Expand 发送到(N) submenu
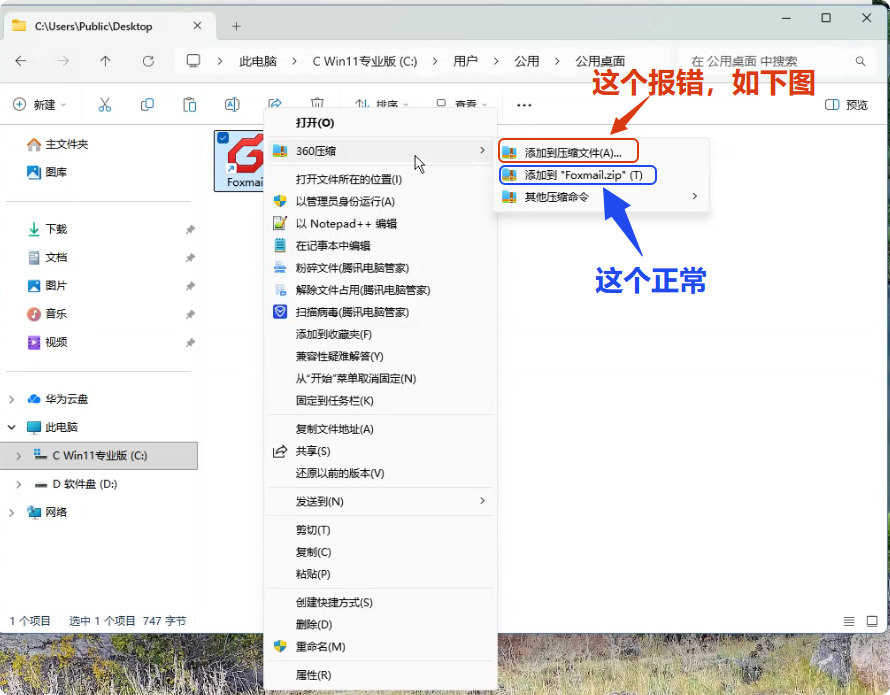The image size is (890, 695). coord(380,501)
